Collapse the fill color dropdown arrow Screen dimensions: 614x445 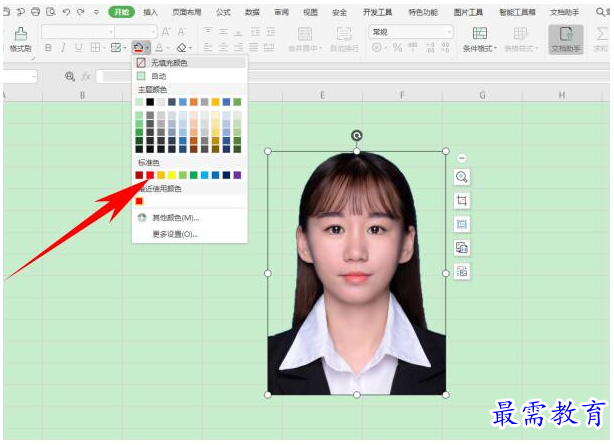coord(147,48)
